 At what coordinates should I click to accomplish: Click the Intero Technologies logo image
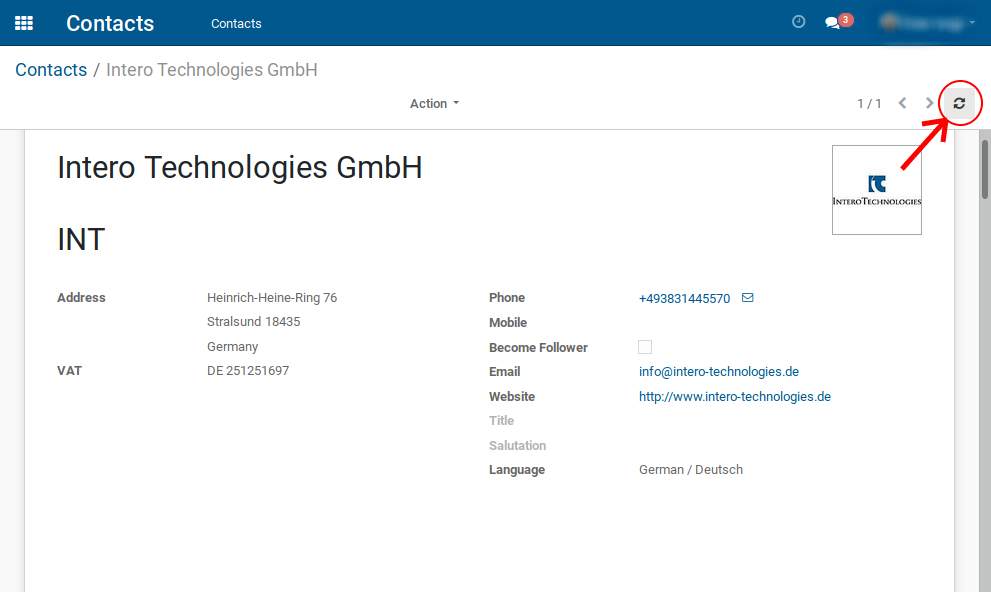pyautogui.click(x=877, y=190)
